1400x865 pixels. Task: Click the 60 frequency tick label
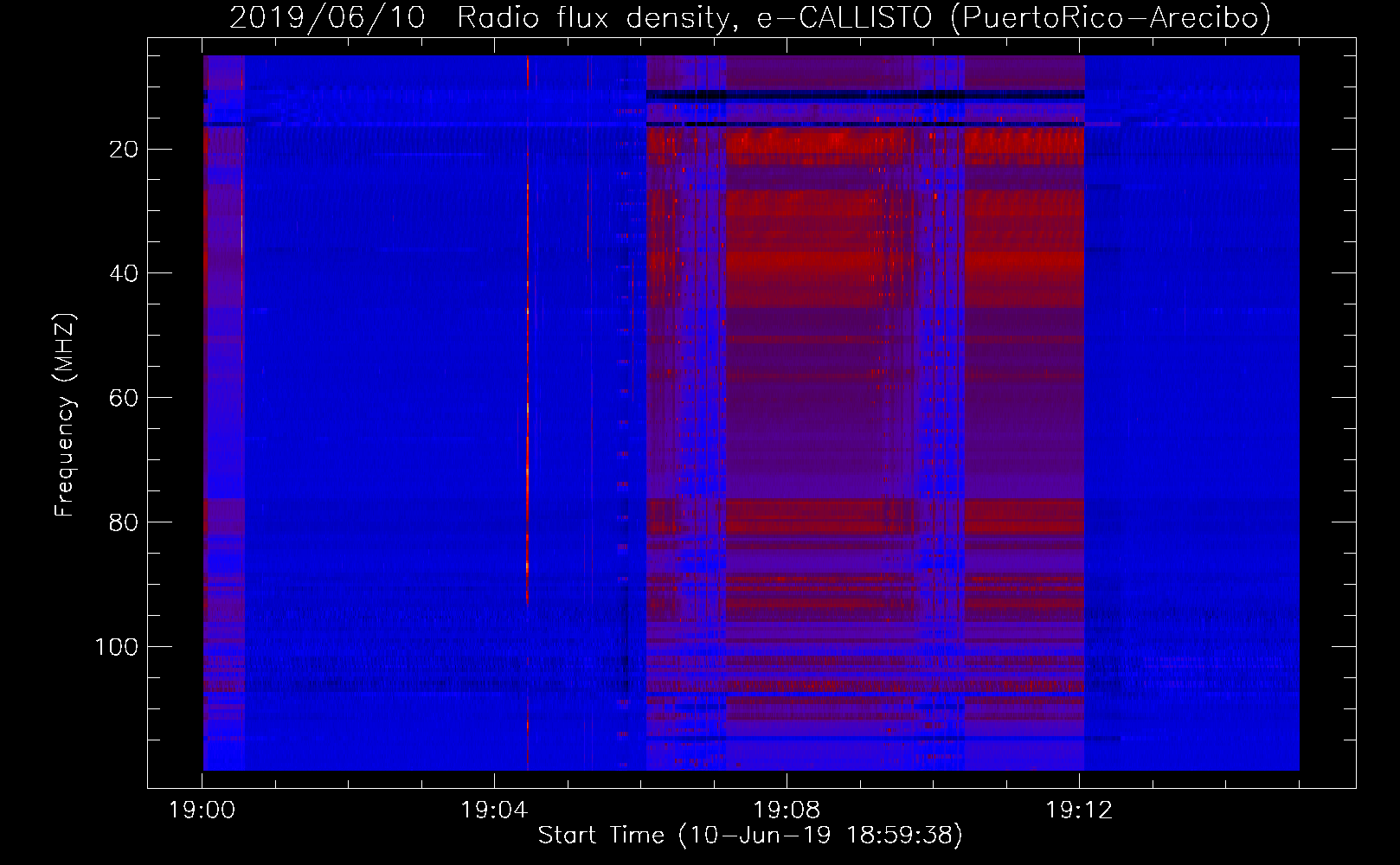tap(124, 398)
